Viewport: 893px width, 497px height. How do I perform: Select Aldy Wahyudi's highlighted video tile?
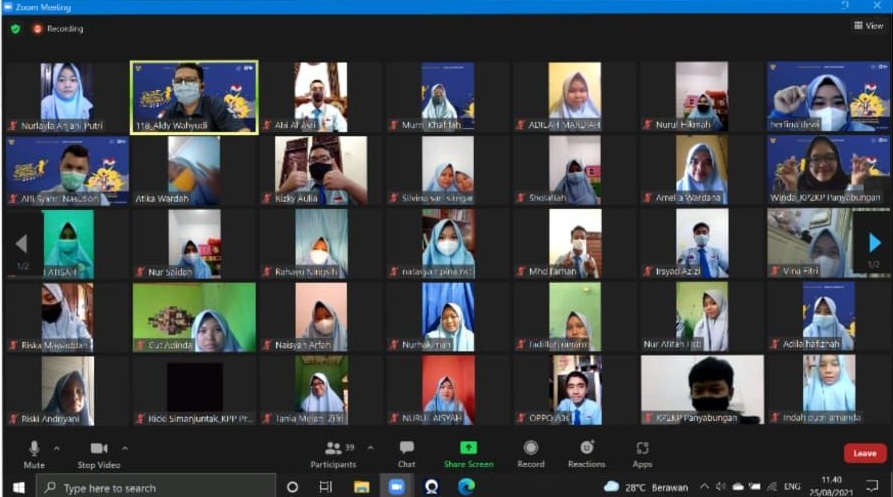pos(194,96)
